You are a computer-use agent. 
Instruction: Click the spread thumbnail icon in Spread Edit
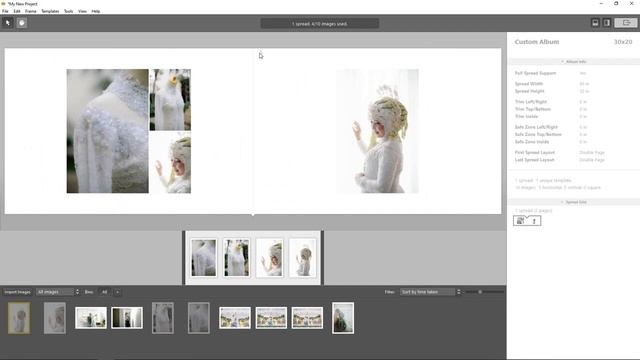tap(520, 221)
